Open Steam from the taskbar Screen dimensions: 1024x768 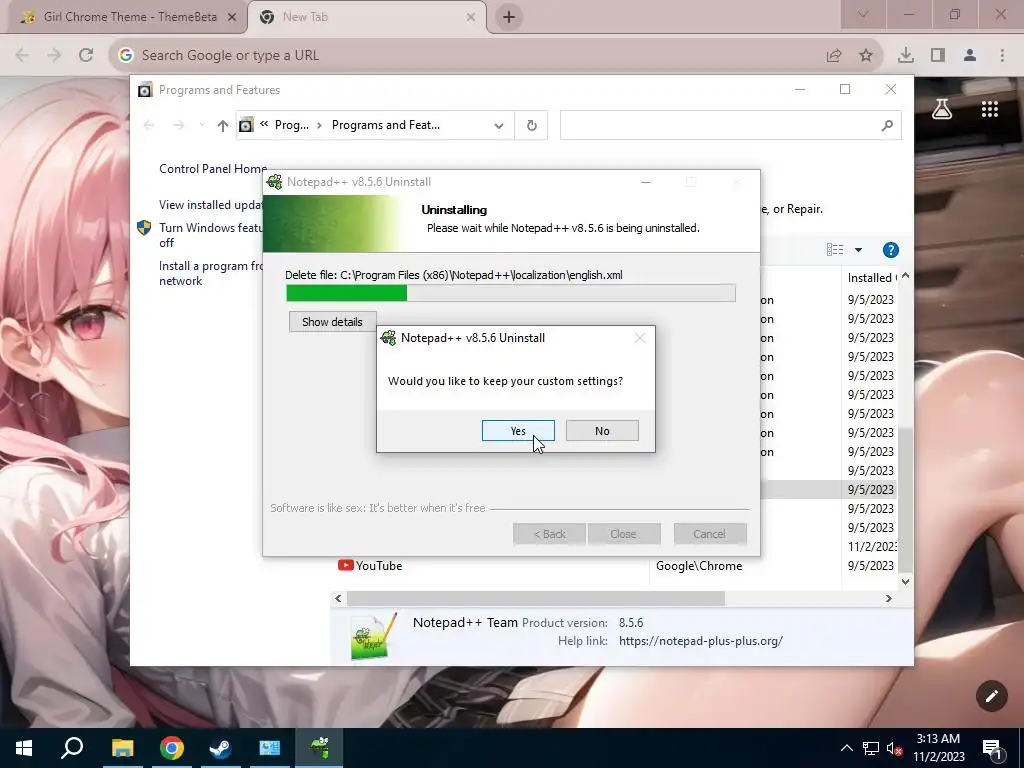tap(221, 748)
